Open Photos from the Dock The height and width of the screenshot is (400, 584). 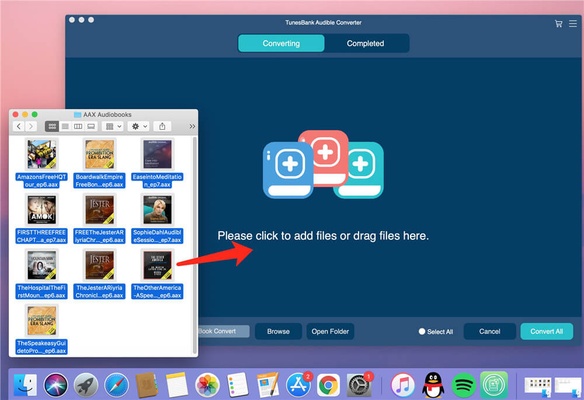pyautogui.click(x=207, y=385)
